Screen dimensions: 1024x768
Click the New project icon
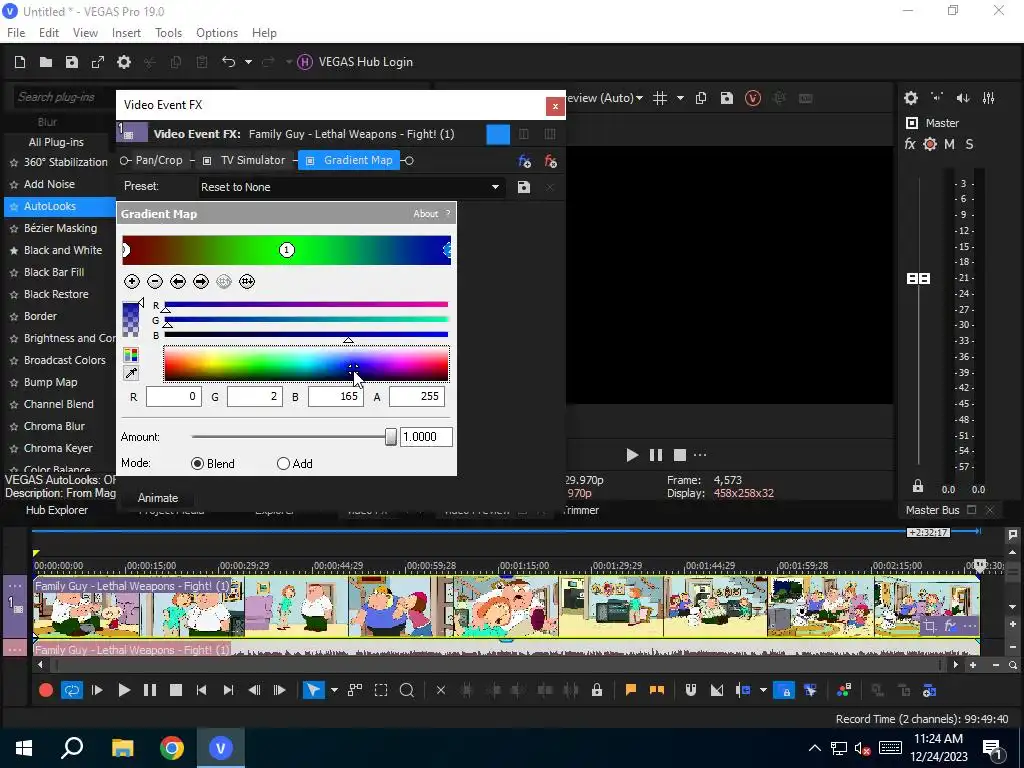click(20, 62)
